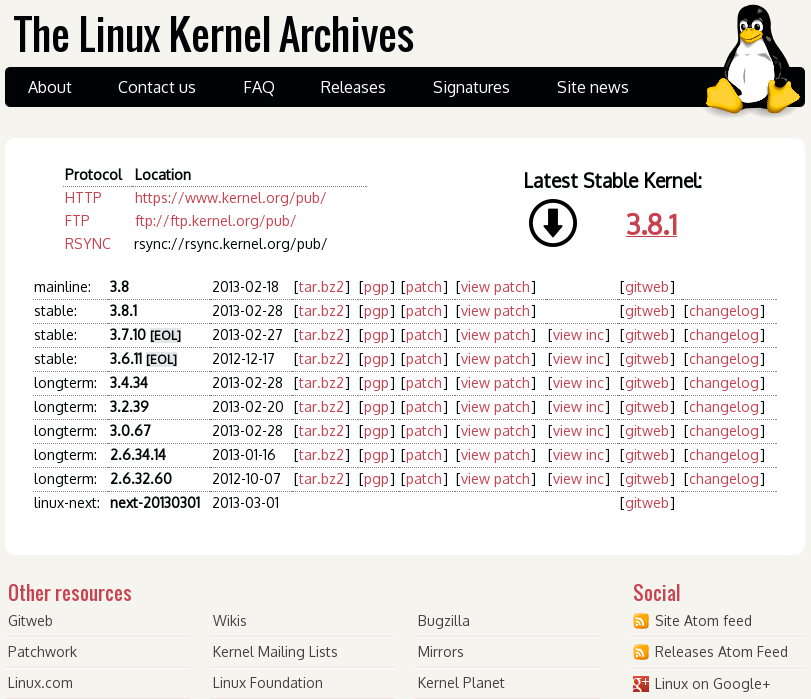811x699 pixels.
Task: View patch for stable 3.8.1
Action: coord(495,311)
